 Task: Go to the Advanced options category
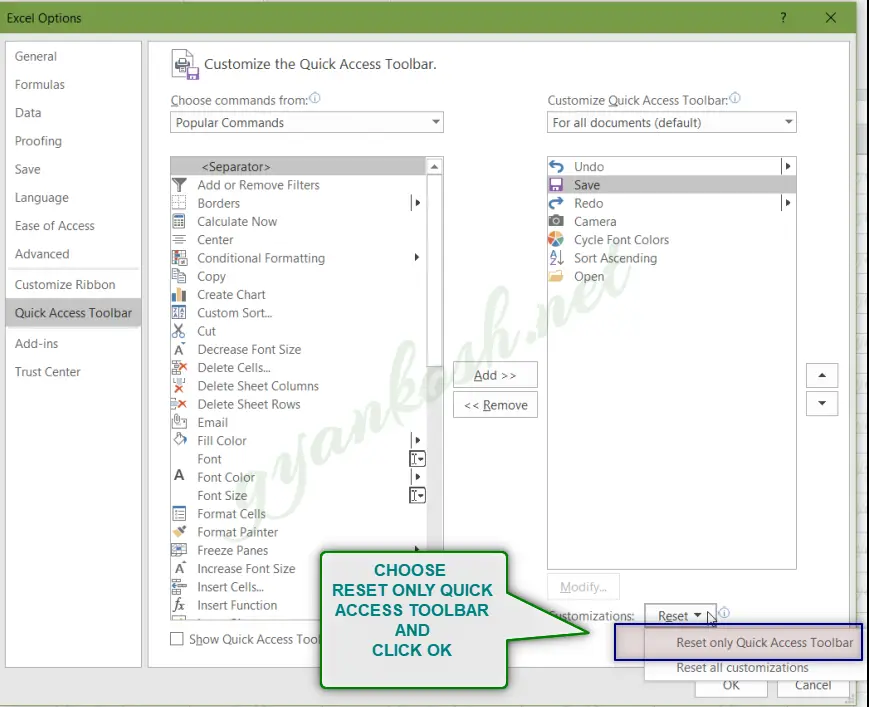[x=42, y=254]
